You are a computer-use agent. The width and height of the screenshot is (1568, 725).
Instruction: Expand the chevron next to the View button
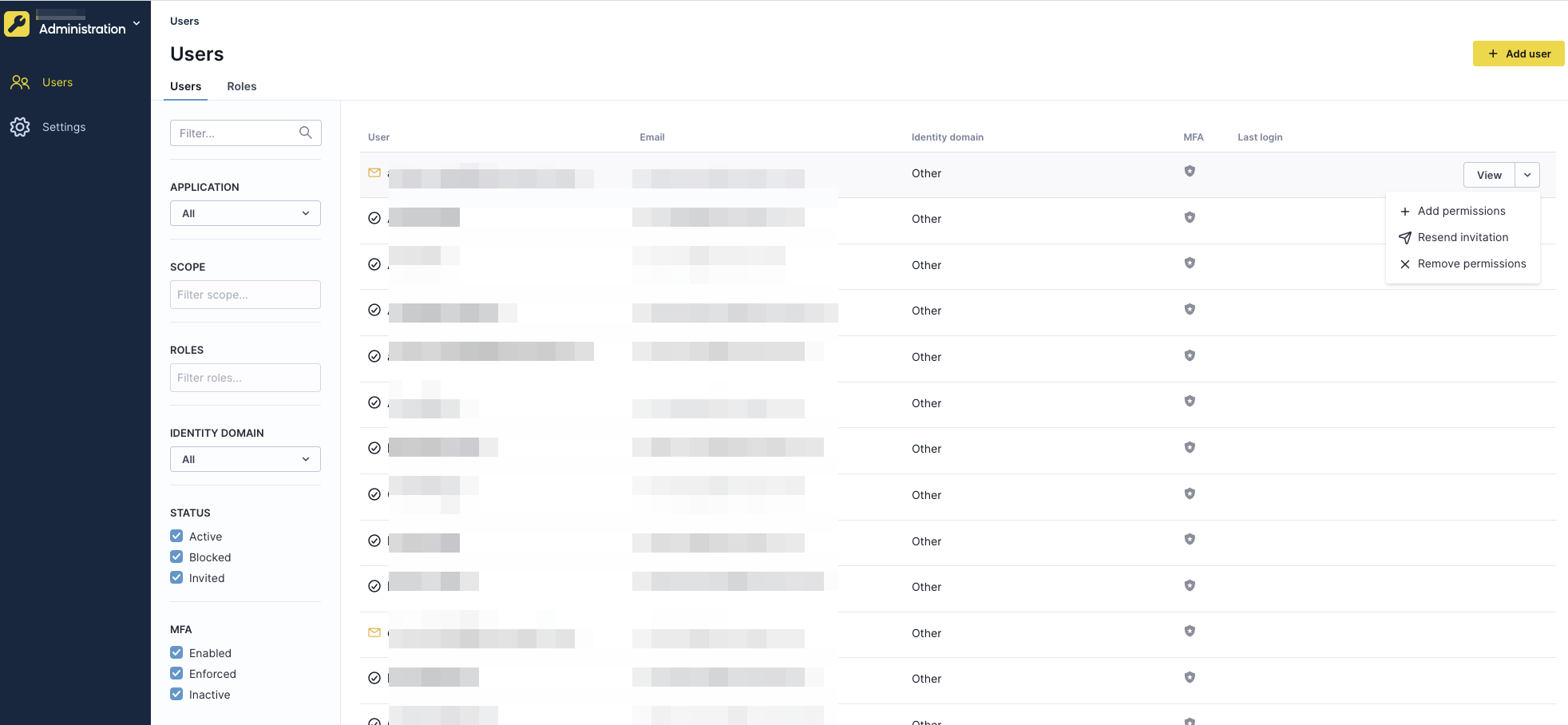[x=1527, y=174]
